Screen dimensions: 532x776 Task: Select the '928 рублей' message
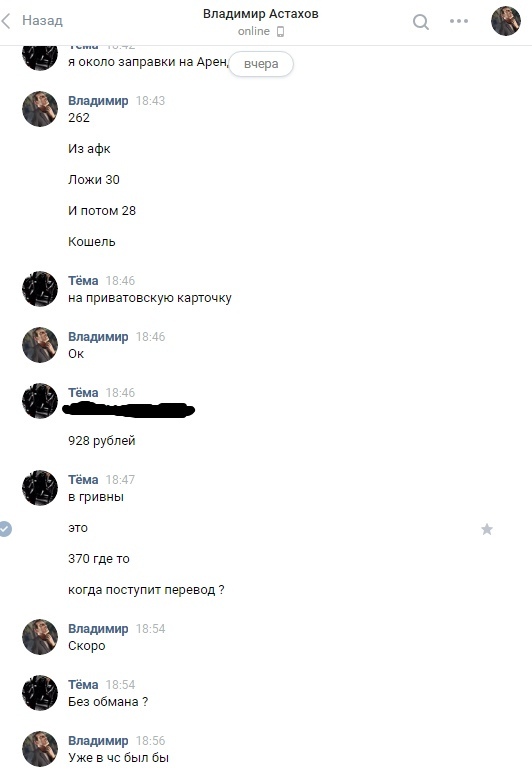coord(101,440)
